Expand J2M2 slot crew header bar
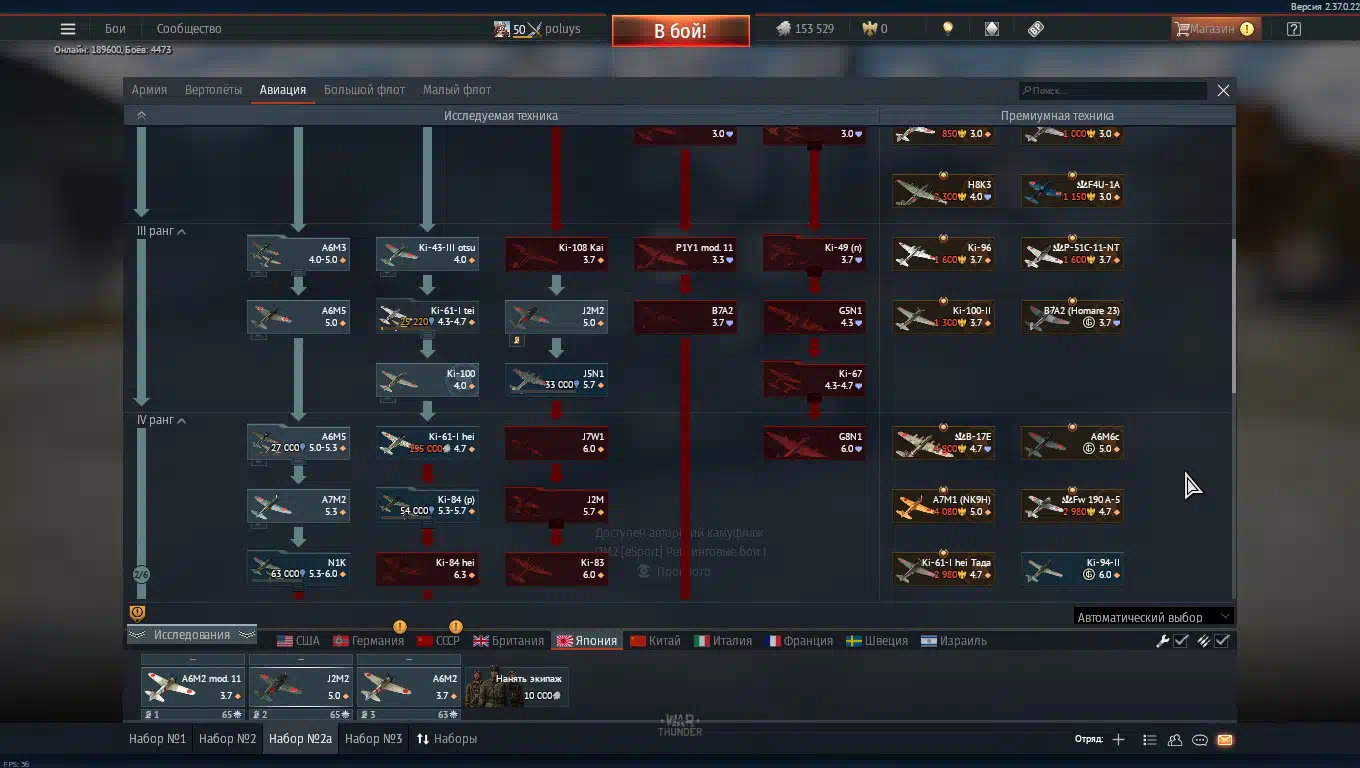Screen dimensions: 1360x768 pyautogui.click(x=300, y=660)
